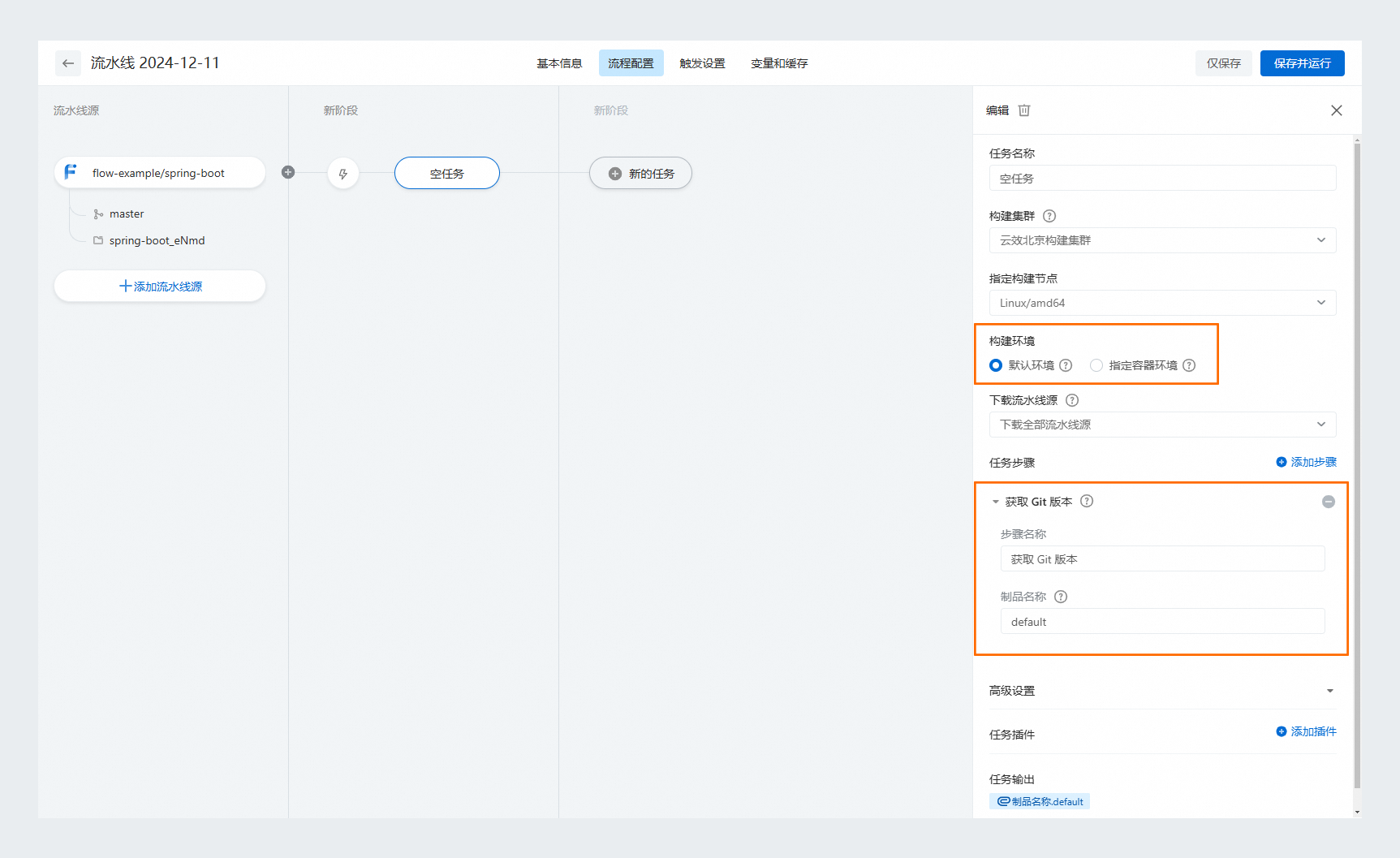
Task: Open help for 下载流水线源
Action: [x=1072, y=400]
